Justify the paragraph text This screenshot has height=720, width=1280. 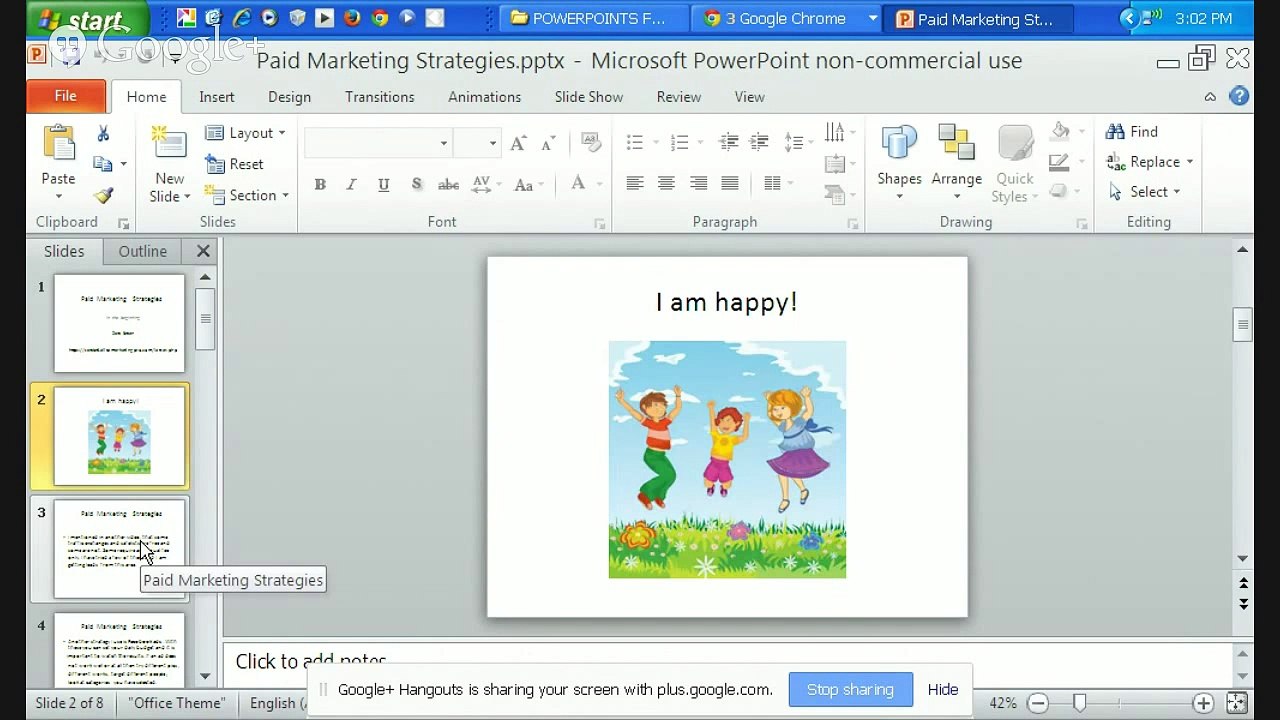730,183
